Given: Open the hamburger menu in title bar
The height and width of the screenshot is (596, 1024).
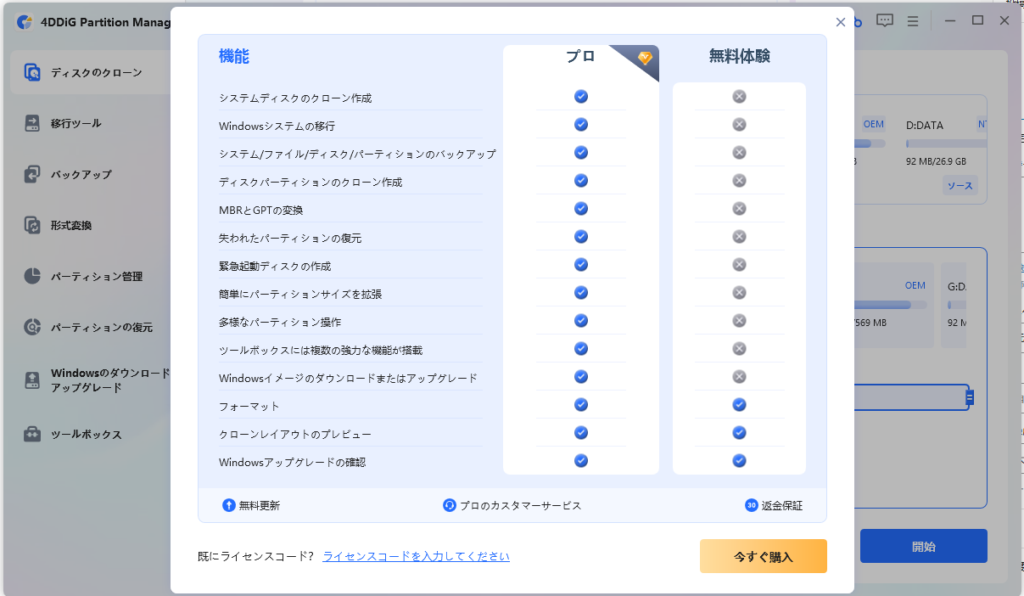Looking at the screenshot, I should click(912, 22).
